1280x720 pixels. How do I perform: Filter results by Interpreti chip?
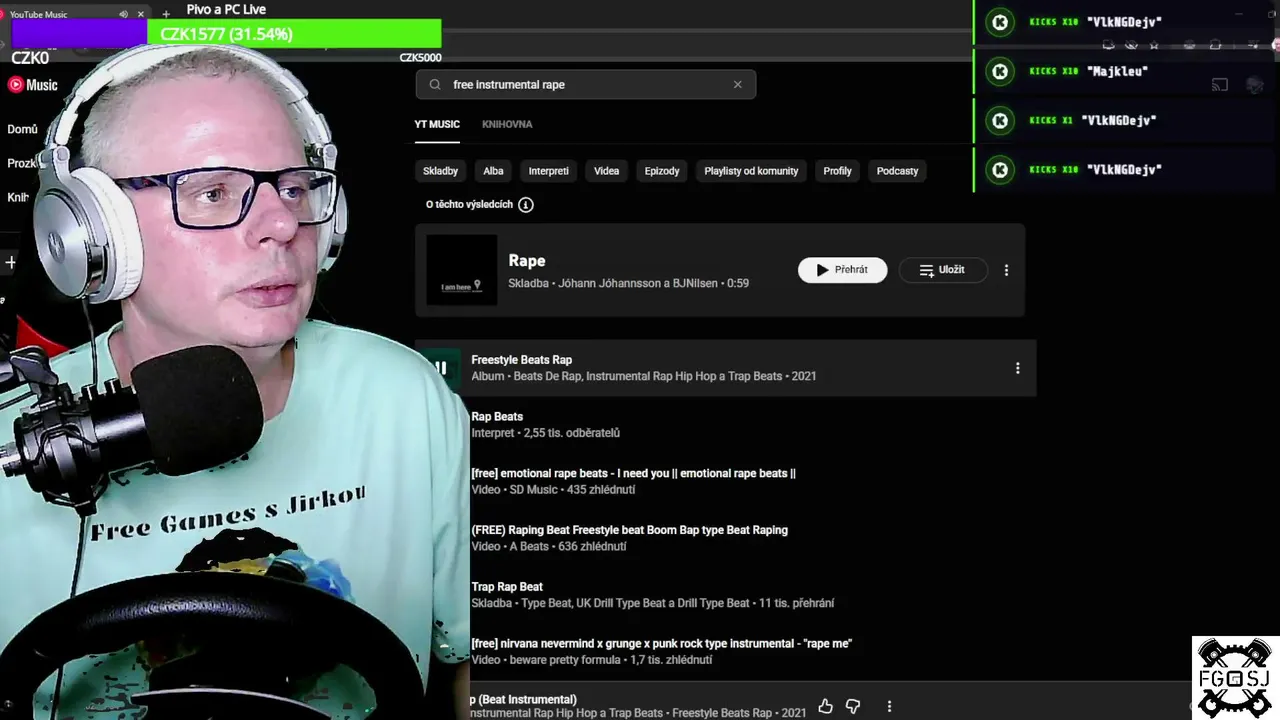coord(548,171)
